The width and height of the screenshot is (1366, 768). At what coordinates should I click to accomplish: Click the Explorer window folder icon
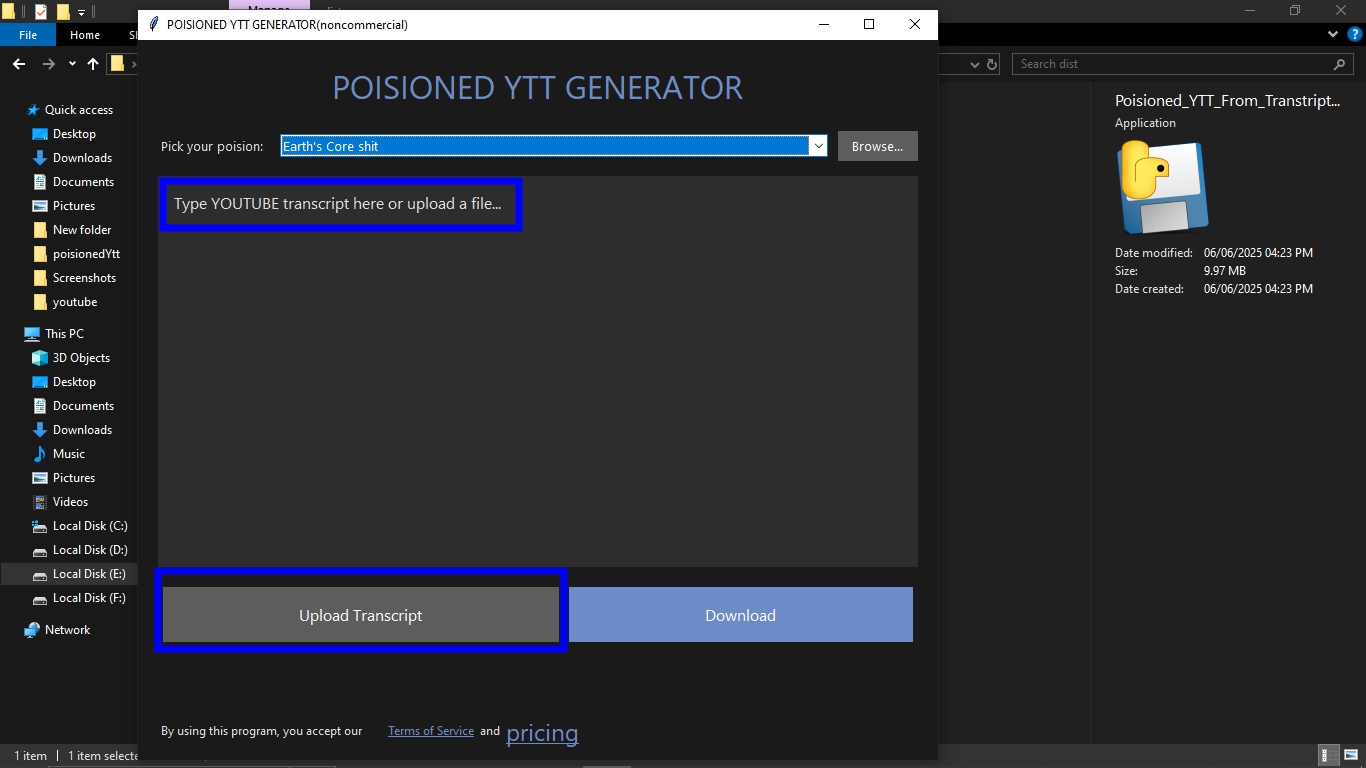point(8,12)
